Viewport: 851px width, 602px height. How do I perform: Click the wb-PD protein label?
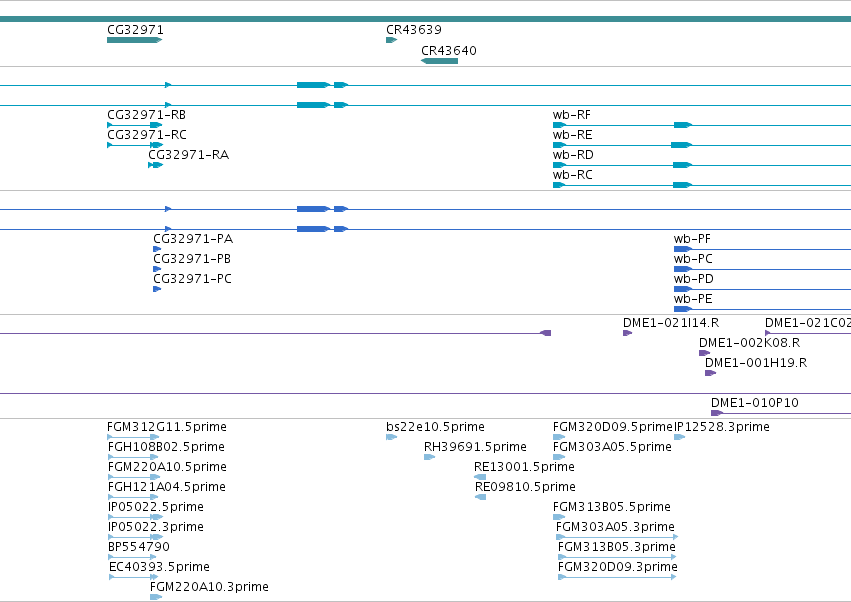point(694,279)
